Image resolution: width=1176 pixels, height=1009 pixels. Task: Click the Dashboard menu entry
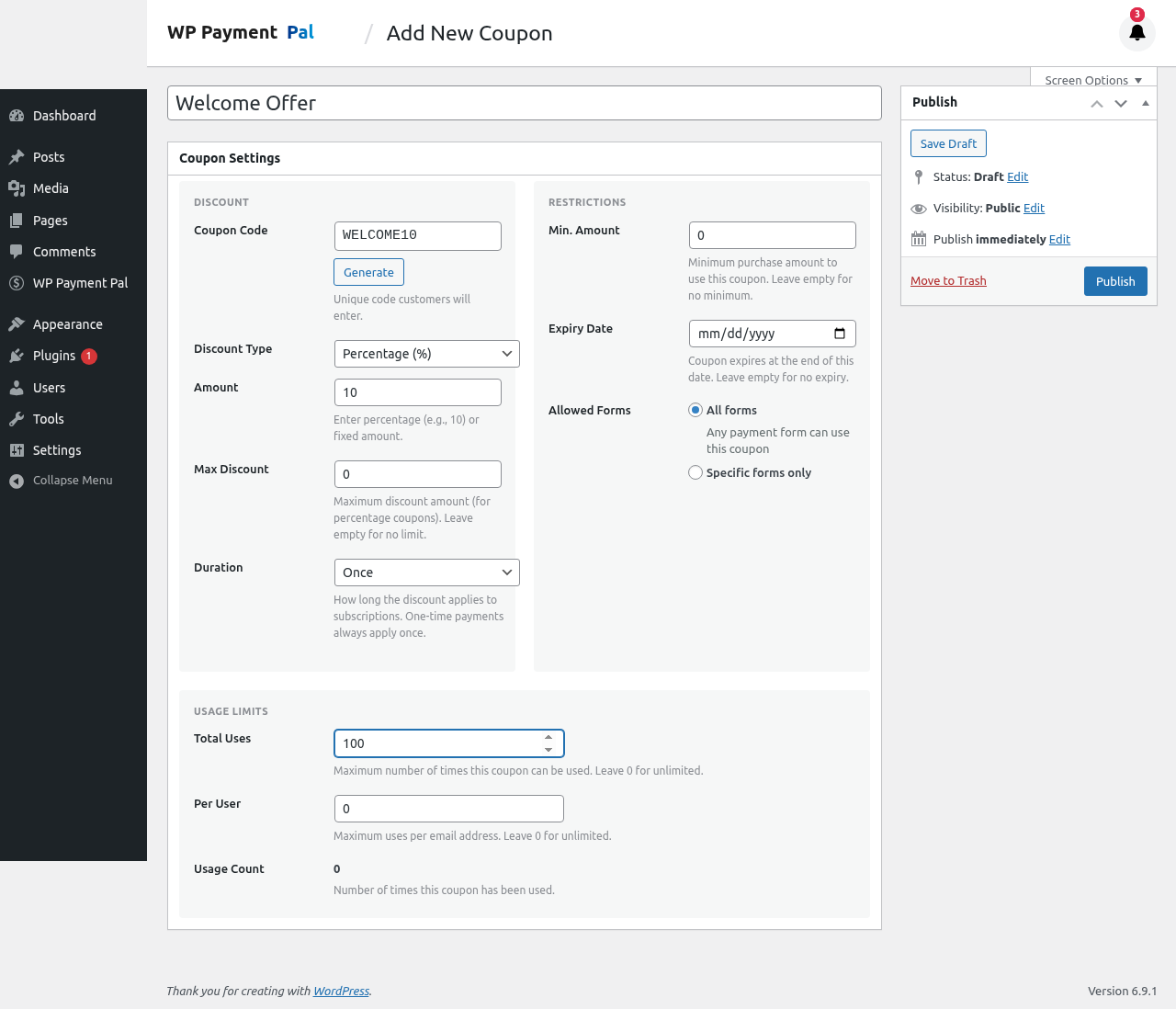(x=64, y=116)
